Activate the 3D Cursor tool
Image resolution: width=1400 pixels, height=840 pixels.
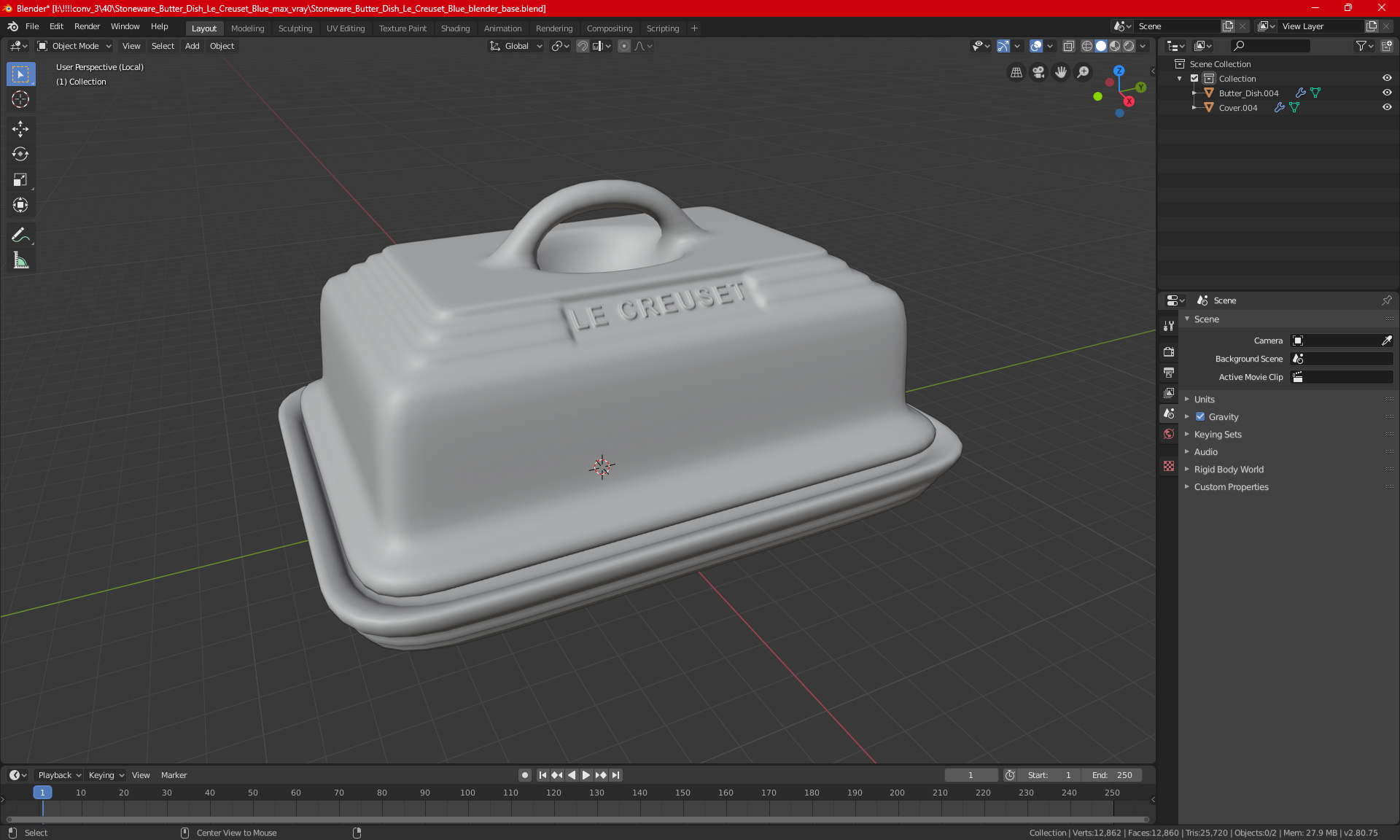20,100
